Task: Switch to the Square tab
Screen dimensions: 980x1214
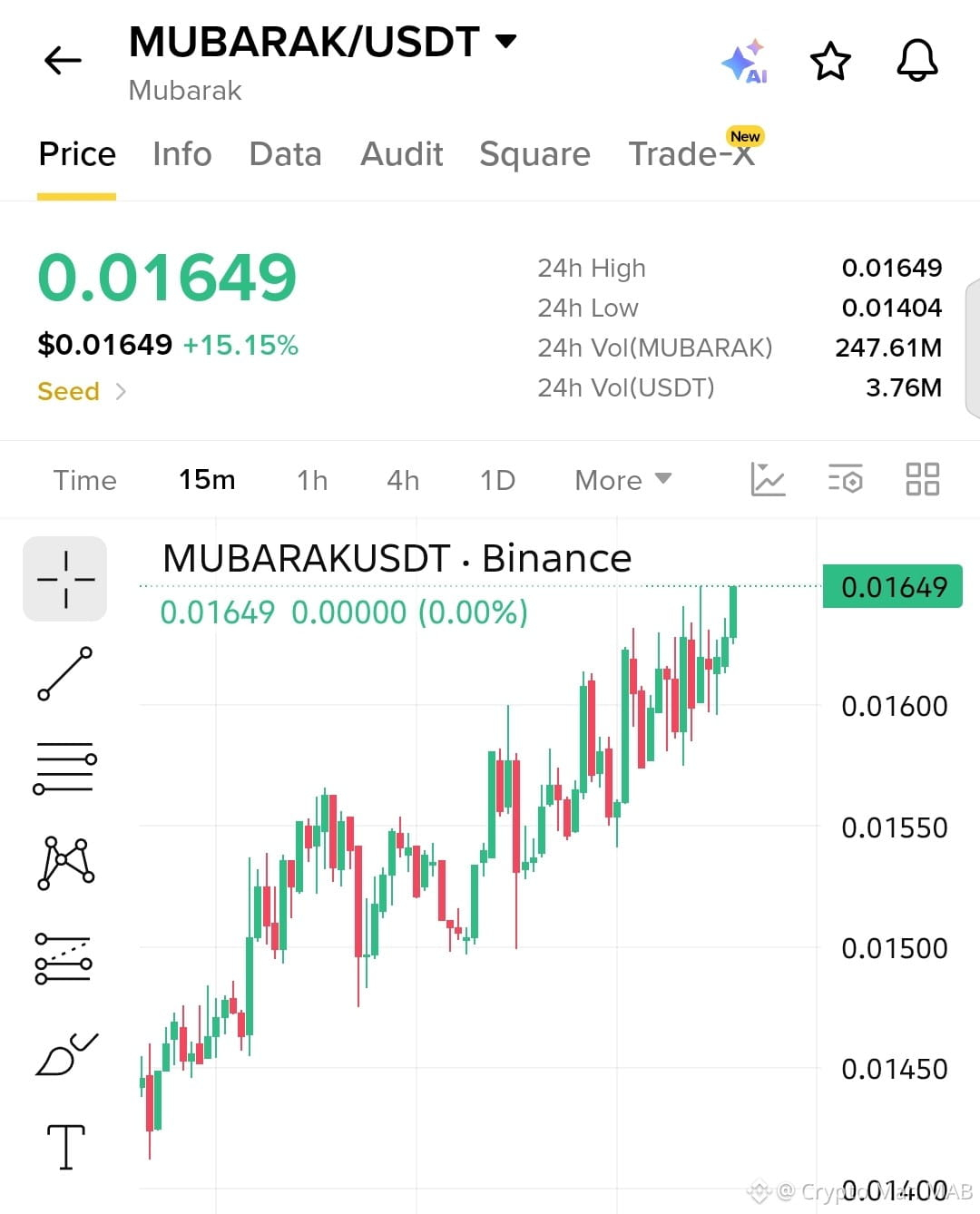Action: tap(535, 154)
